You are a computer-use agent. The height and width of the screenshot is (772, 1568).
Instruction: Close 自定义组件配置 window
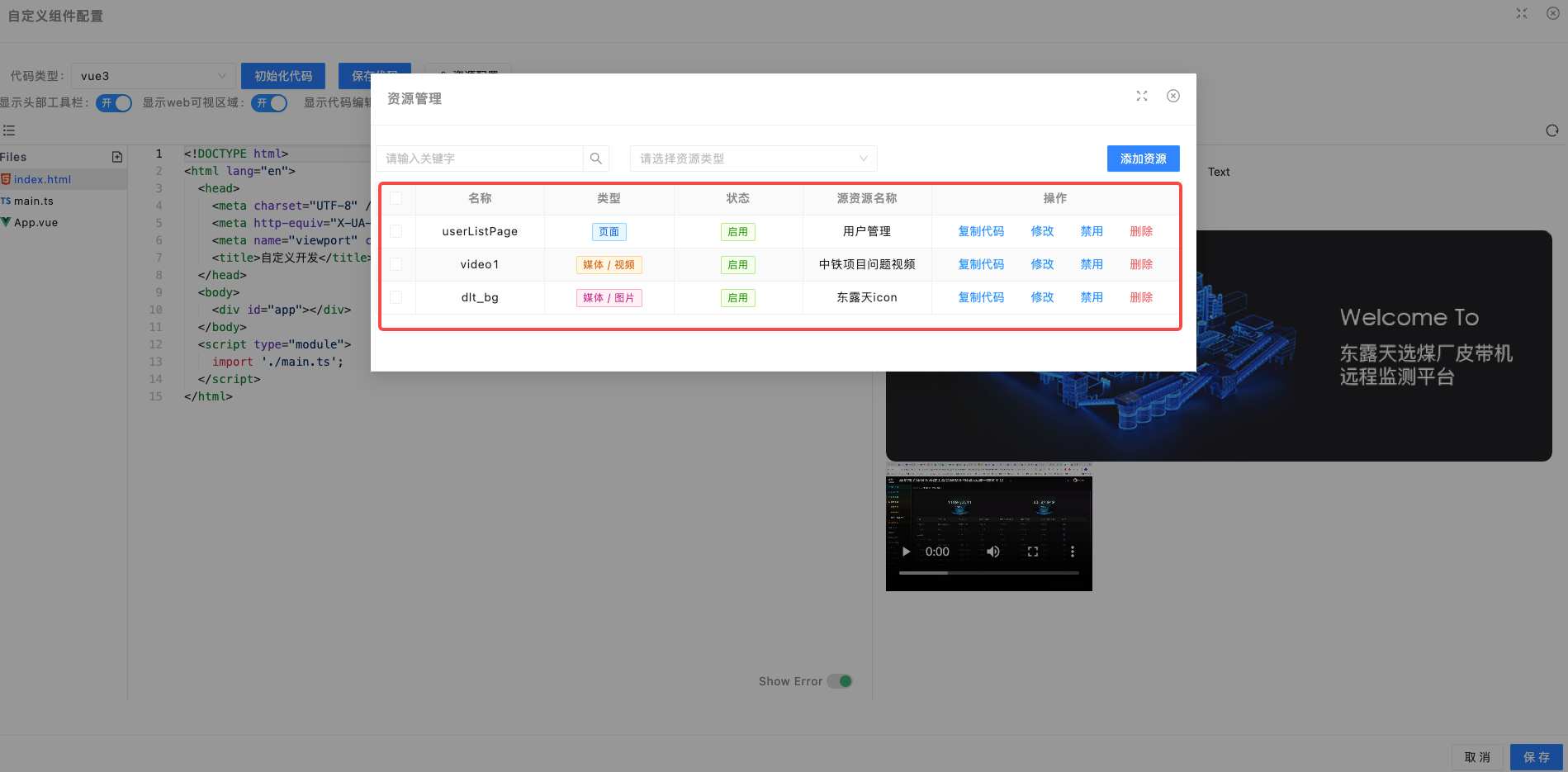pyautogui.click(x=1553, y=14)
